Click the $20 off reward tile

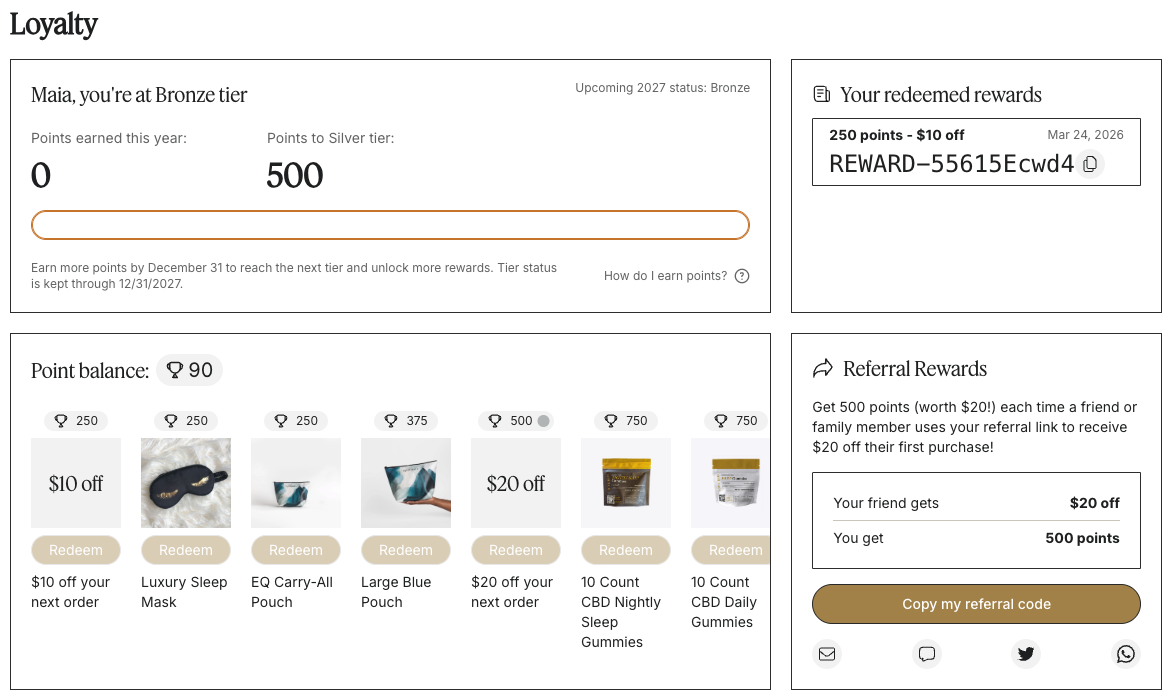516,483
